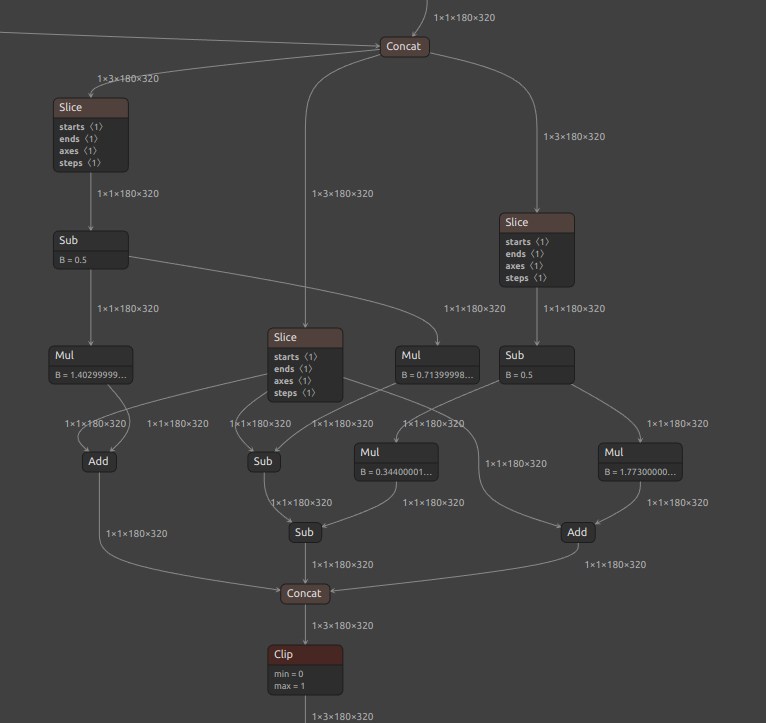The image size is (766, 723).
Task: Click 'steps' attribute in the rightmost Slice
Action: (526, 278)
